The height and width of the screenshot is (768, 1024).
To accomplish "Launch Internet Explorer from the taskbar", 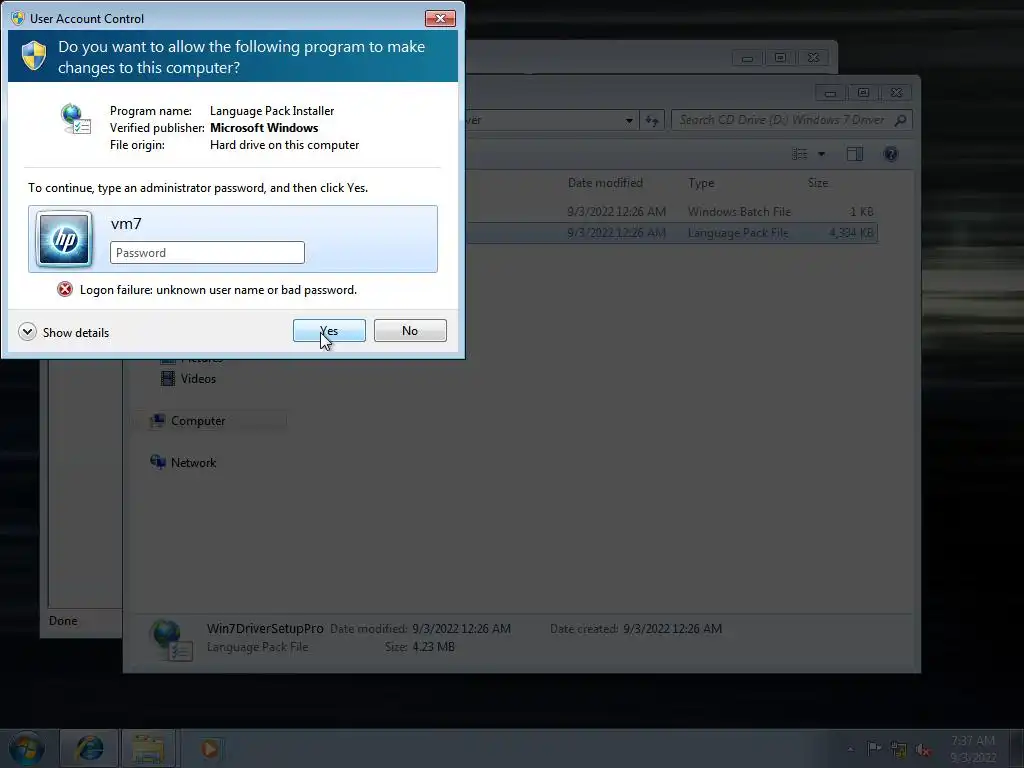I will point(89,748).
